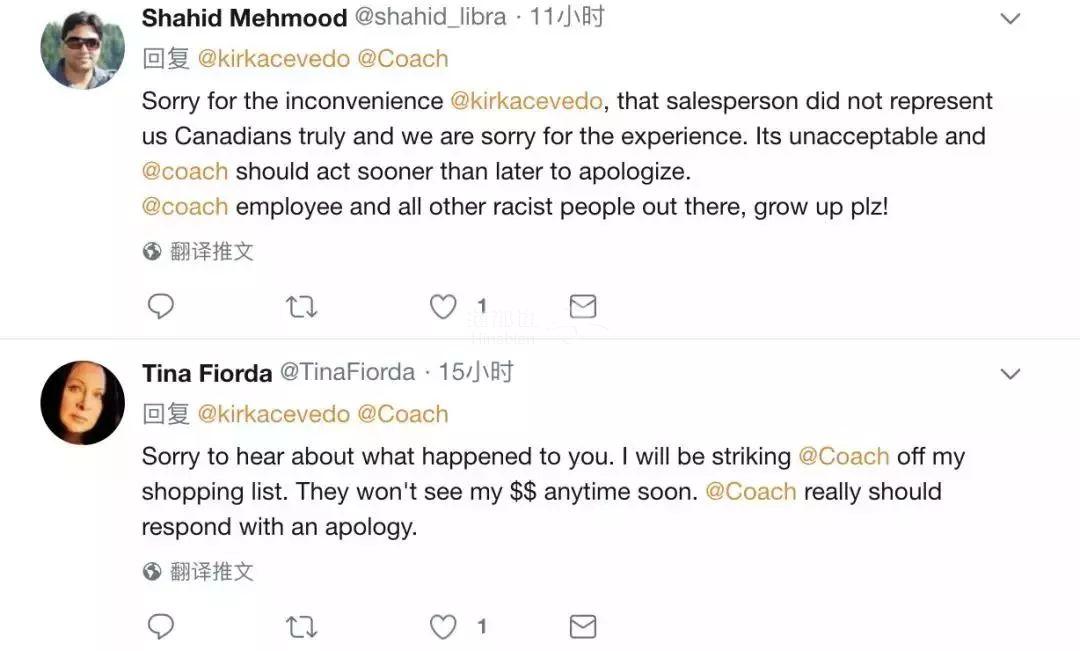Open the 11-hour timestamp on Shahid's tweet
Viewport: 1080px width, 651px height.
click(567, 18)
